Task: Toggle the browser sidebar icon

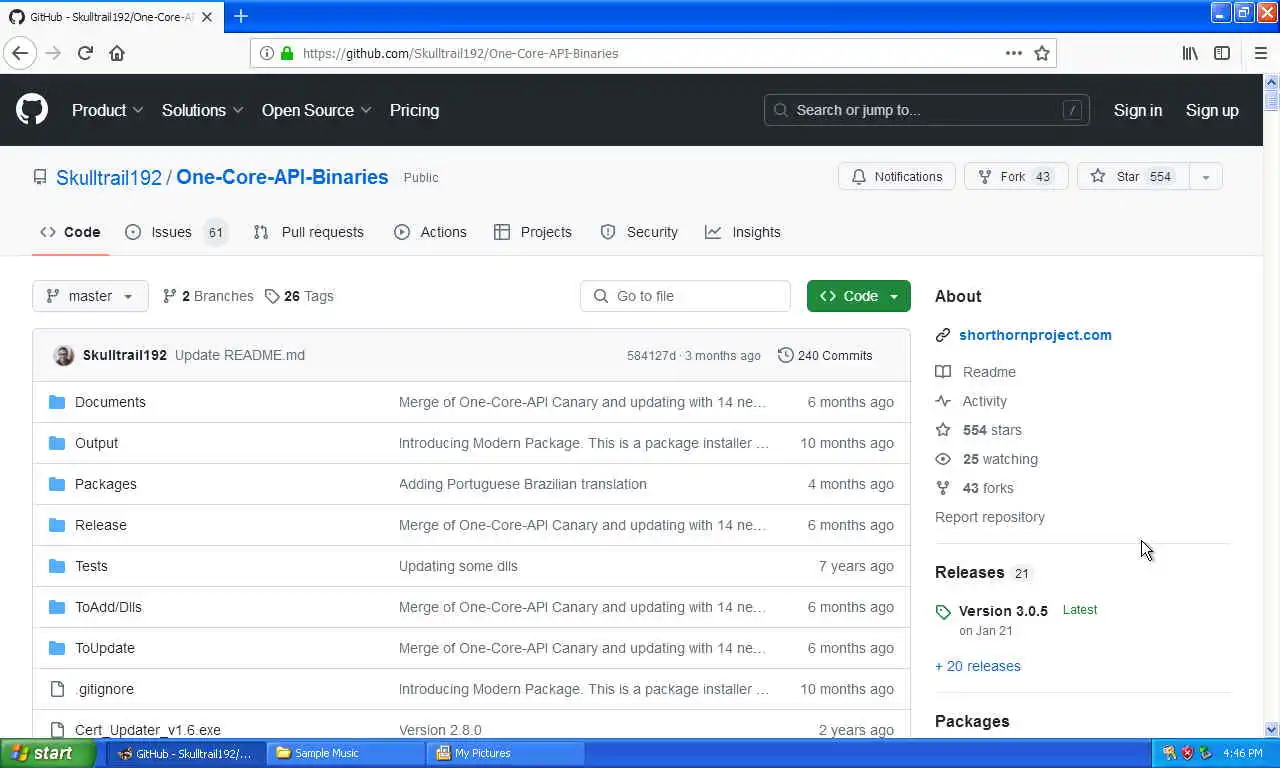Action: tap(1222, 53)
